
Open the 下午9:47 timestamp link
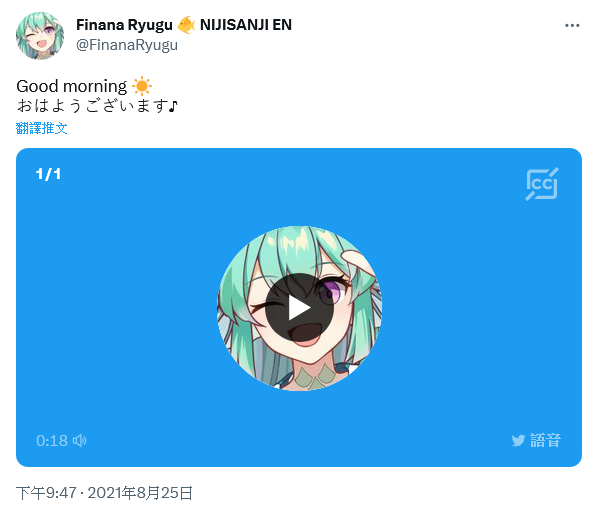pos(46,493)
